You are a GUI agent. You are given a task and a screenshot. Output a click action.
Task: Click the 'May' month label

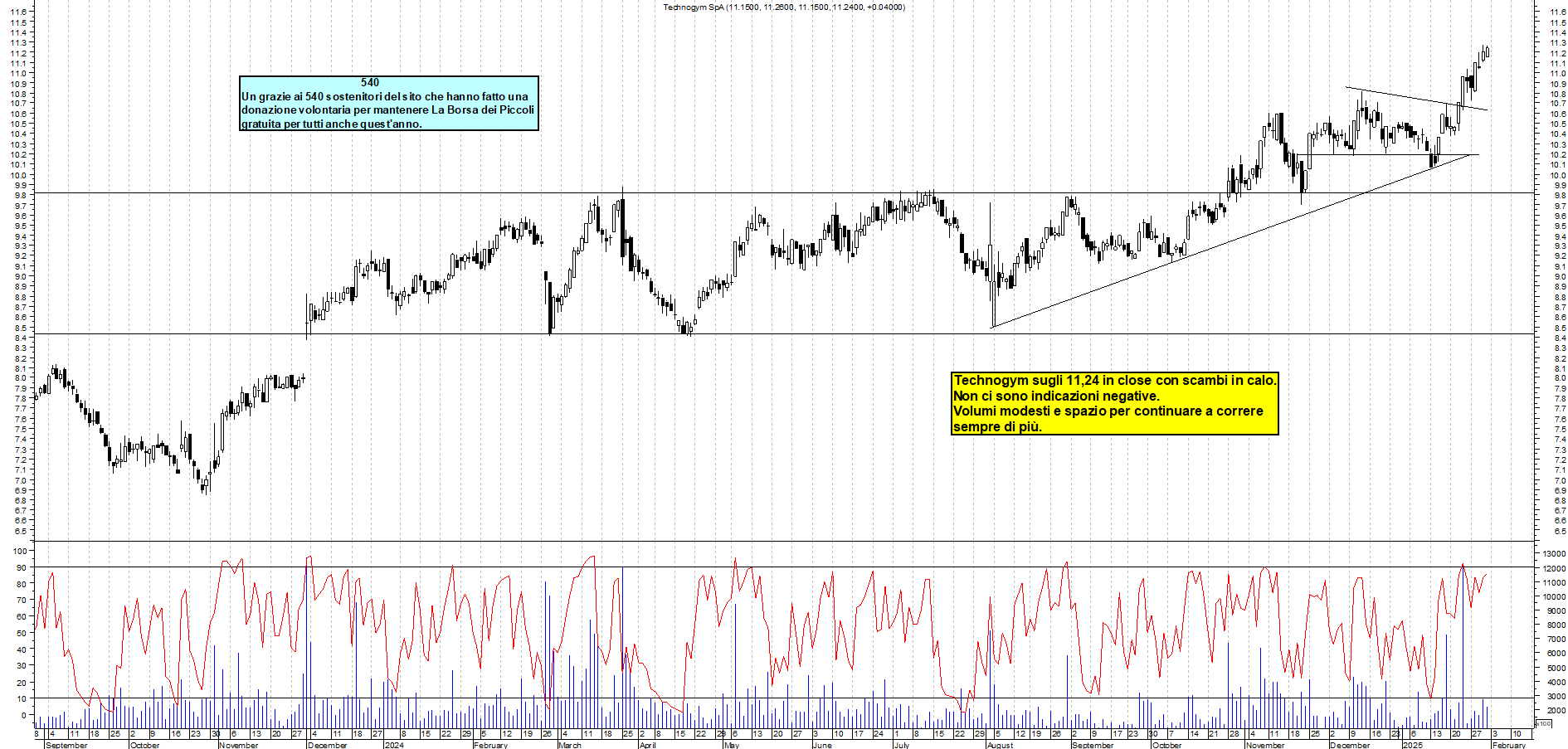(732, 745)
